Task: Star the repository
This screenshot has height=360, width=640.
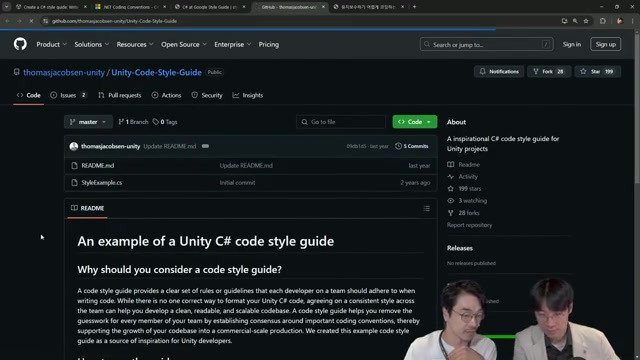Action: [598, 71]
